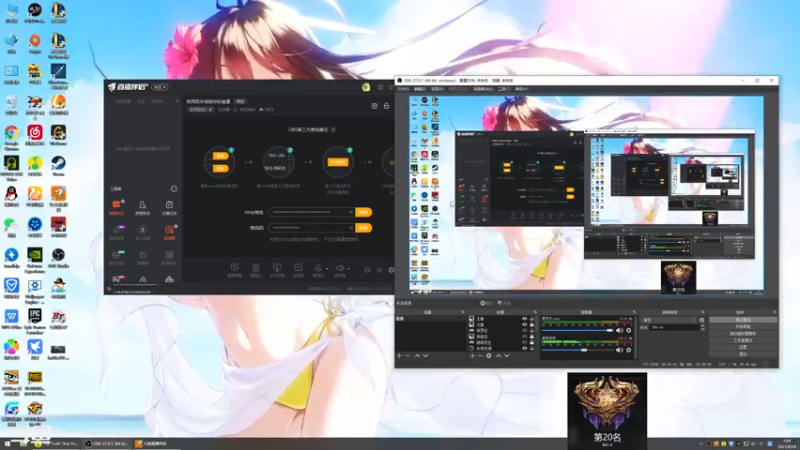Move scene up in OBS Scenes panel
800x450 pixels.
point(417,356)
